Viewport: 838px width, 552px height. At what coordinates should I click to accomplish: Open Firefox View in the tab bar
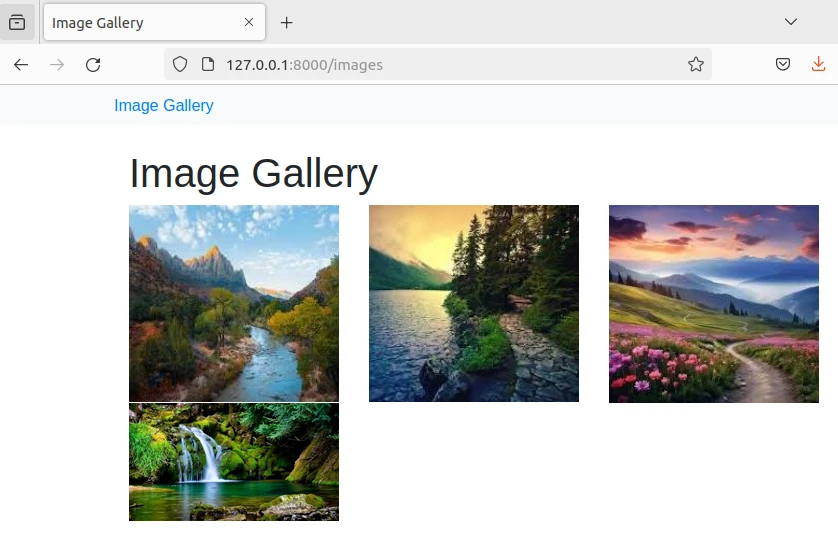click(x=17, y=22)
